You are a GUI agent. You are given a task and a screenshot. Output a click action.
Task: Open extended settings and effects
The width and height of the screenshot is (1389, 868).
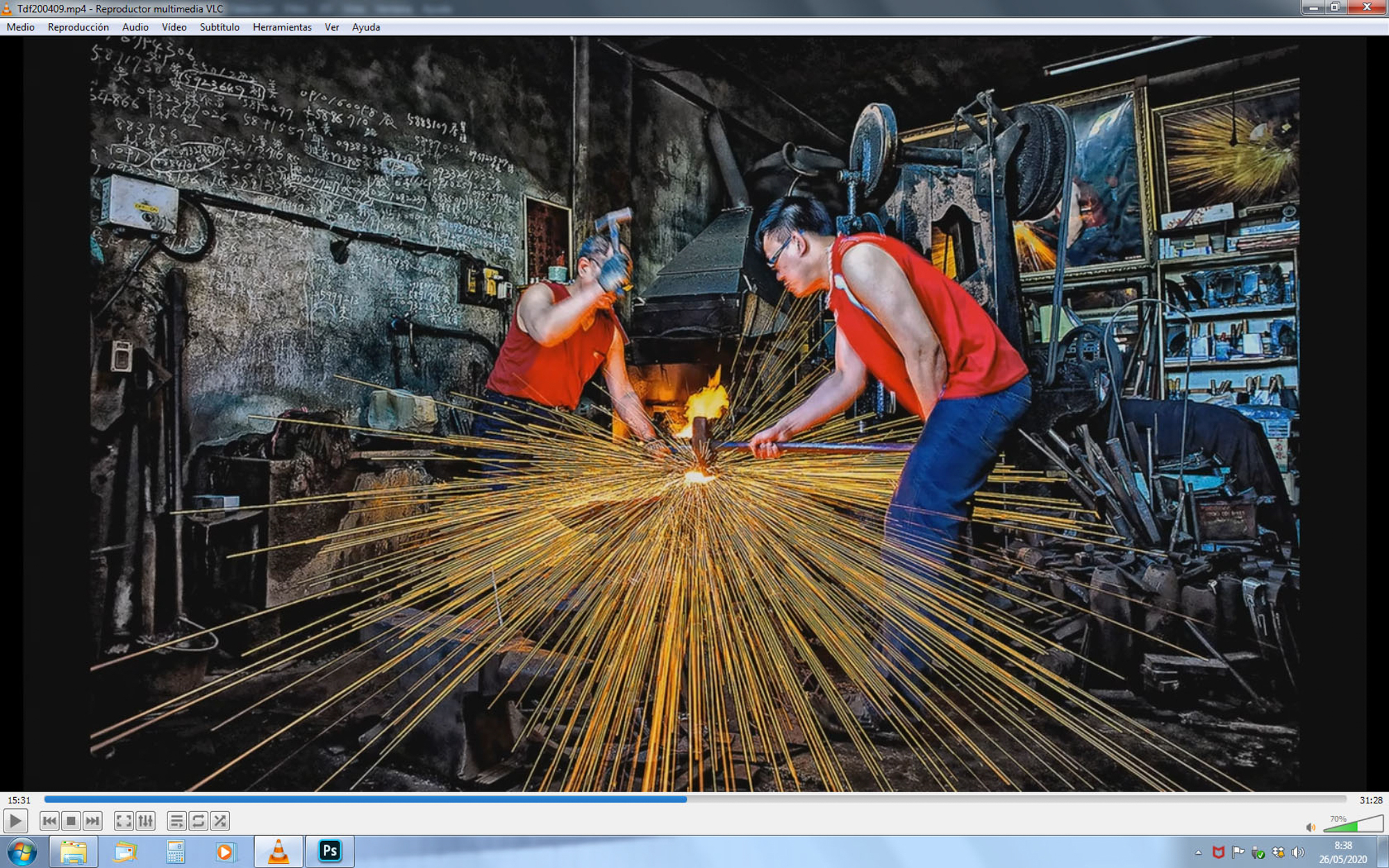[145, 821]
